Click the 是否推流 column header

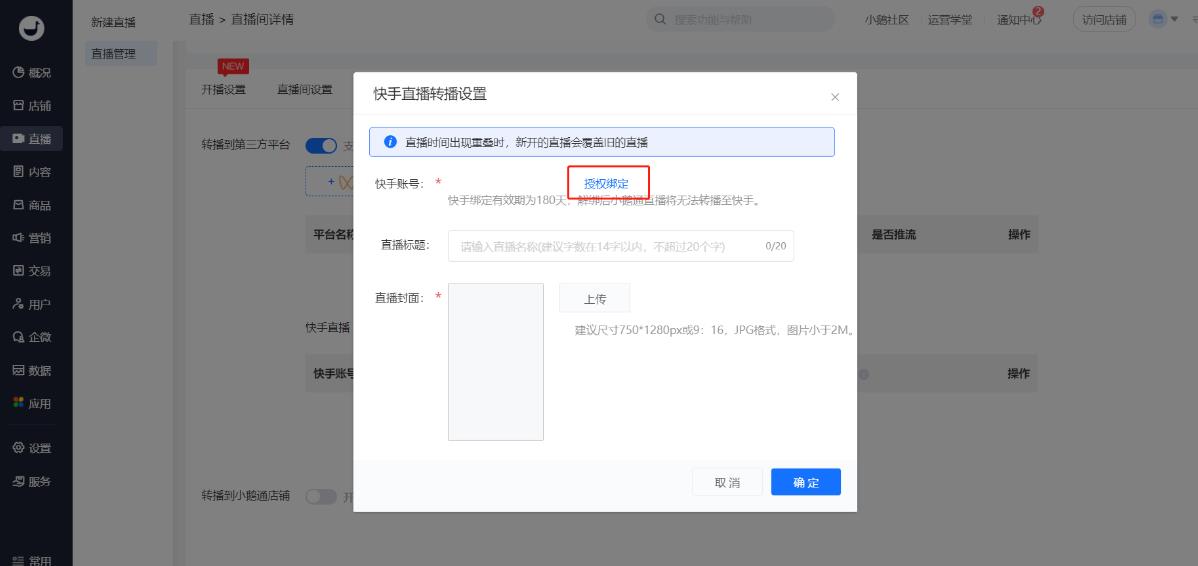tap(894, 234)
